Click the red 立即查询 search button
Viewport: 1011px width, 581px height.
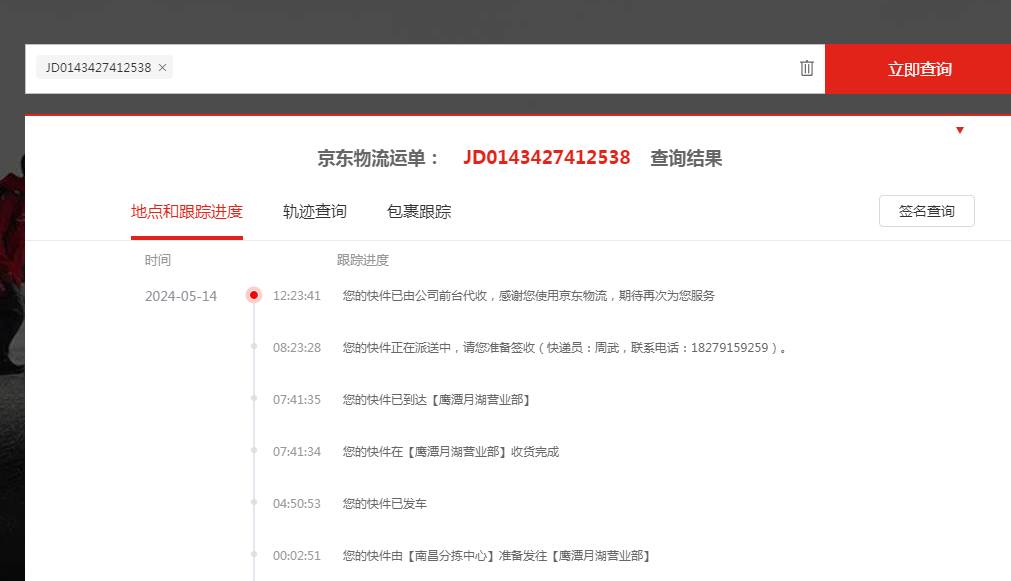tap(919, 69)
